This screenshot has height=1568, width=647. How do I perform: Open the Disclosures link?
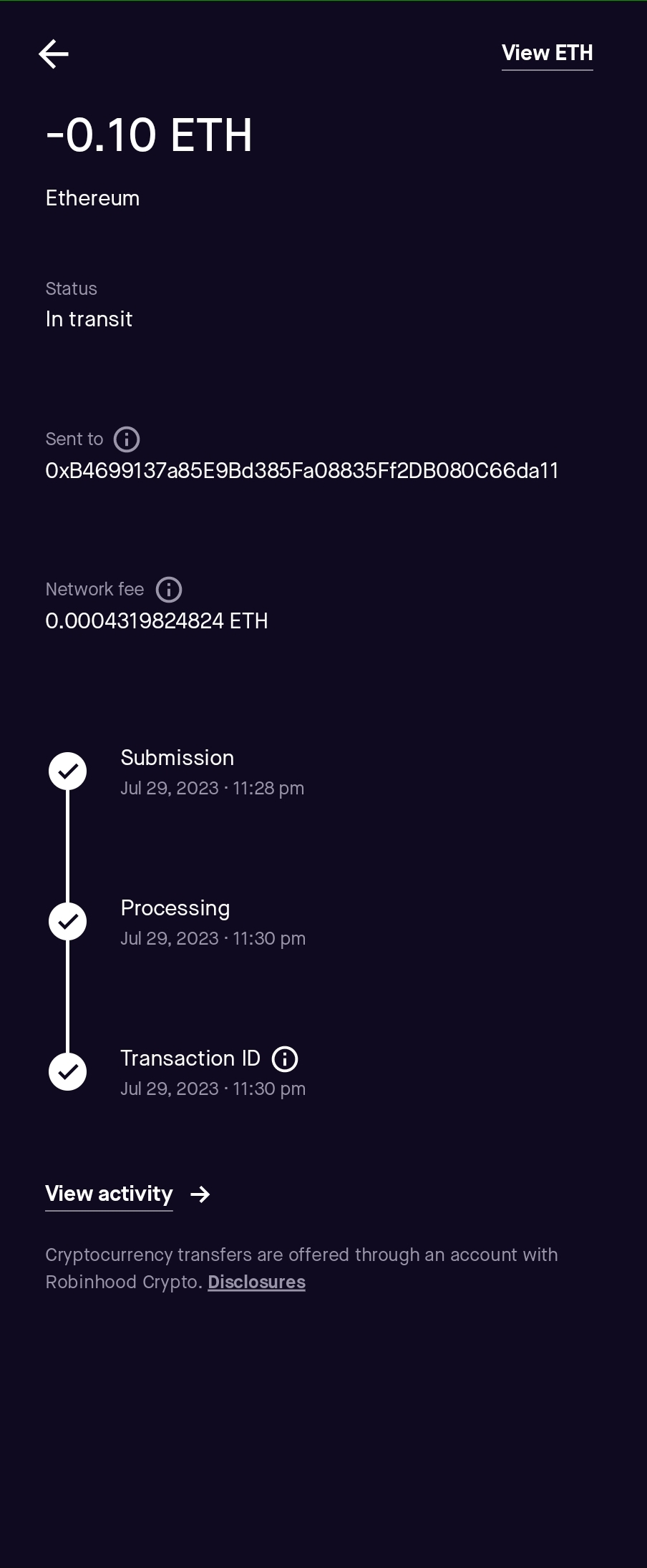click(256, 1282)
